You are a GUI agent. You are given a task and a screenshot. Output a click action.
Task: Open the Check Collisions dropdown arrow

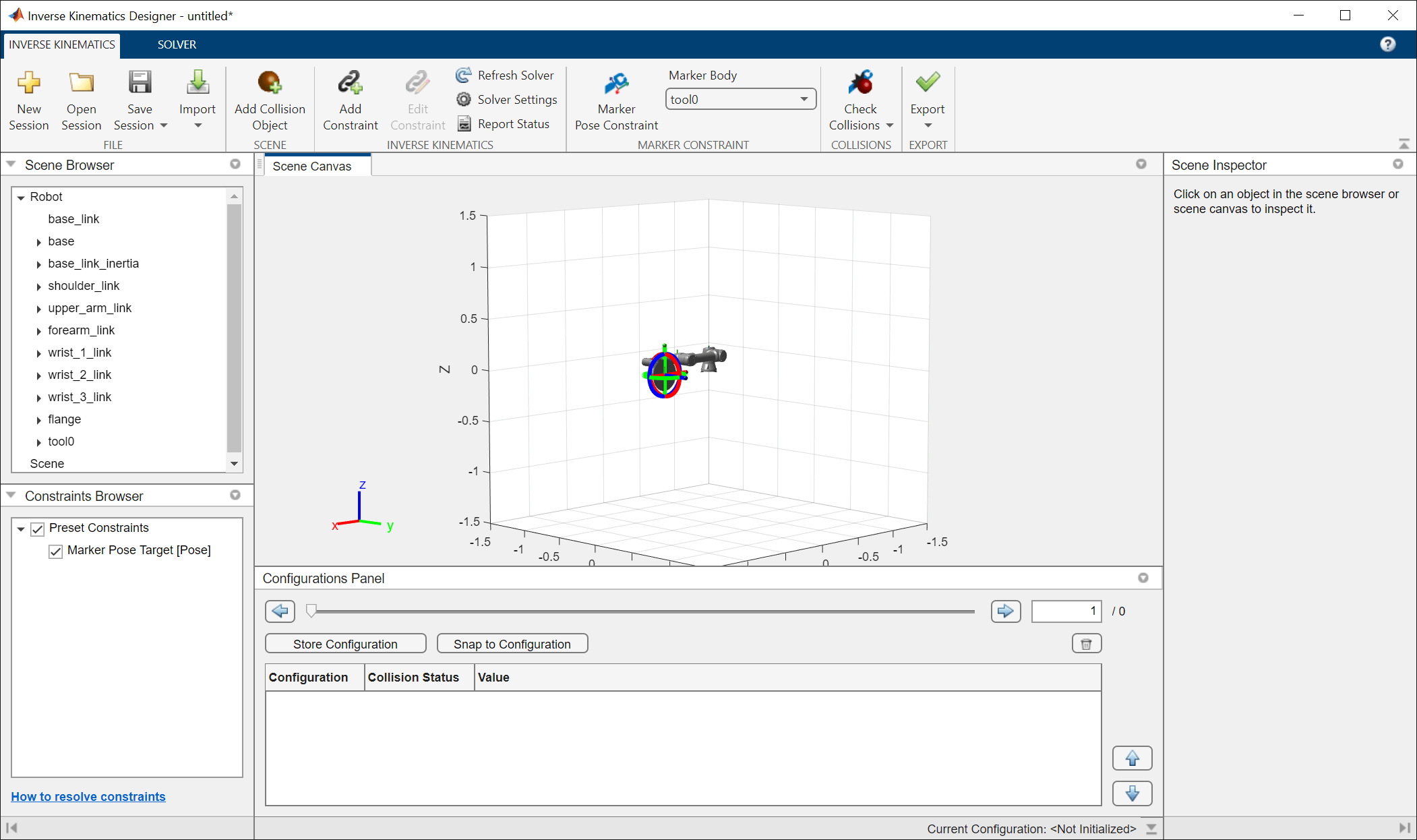click(890, 125)
